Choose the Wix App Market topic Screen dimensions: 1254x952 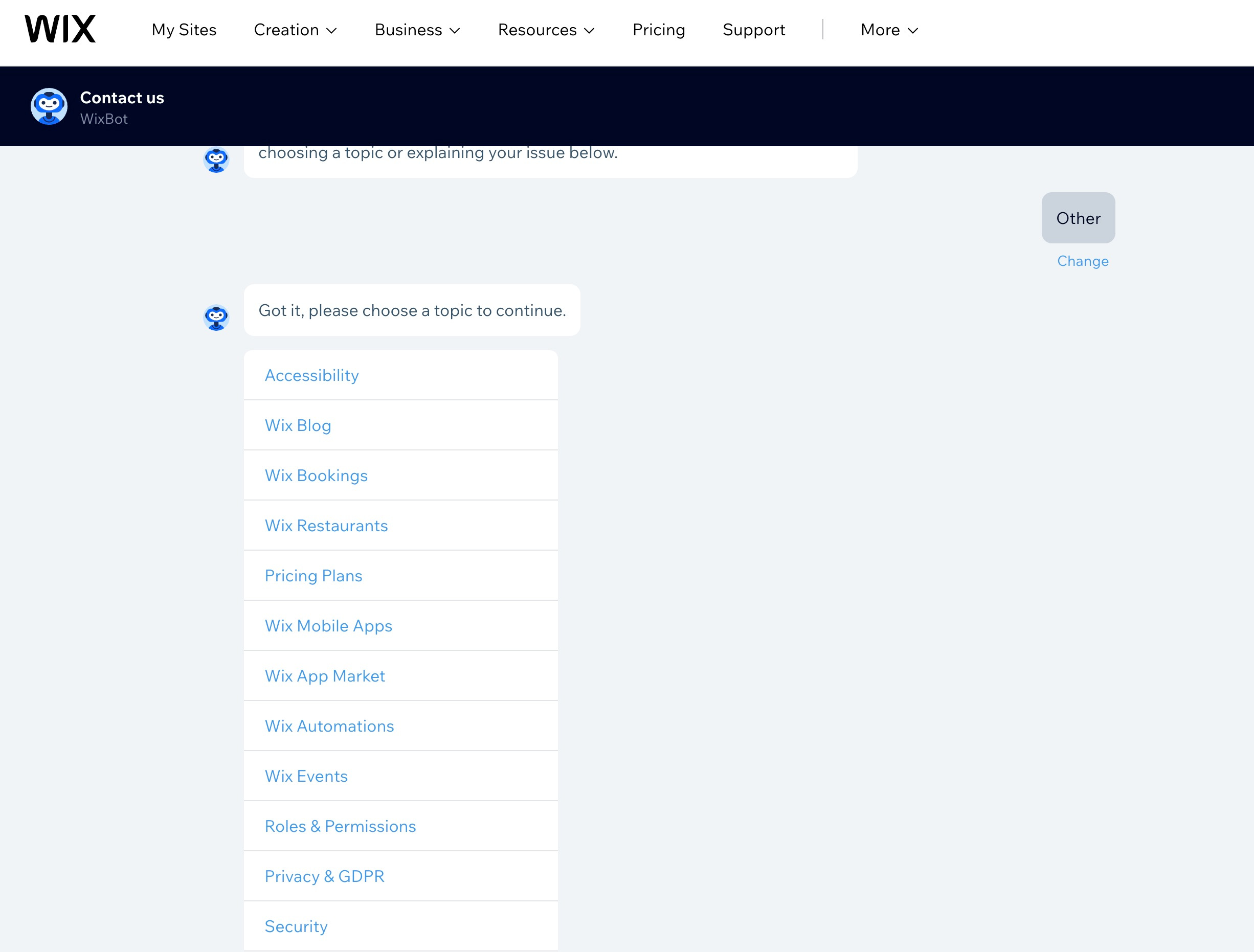click(x=324, y=675)
